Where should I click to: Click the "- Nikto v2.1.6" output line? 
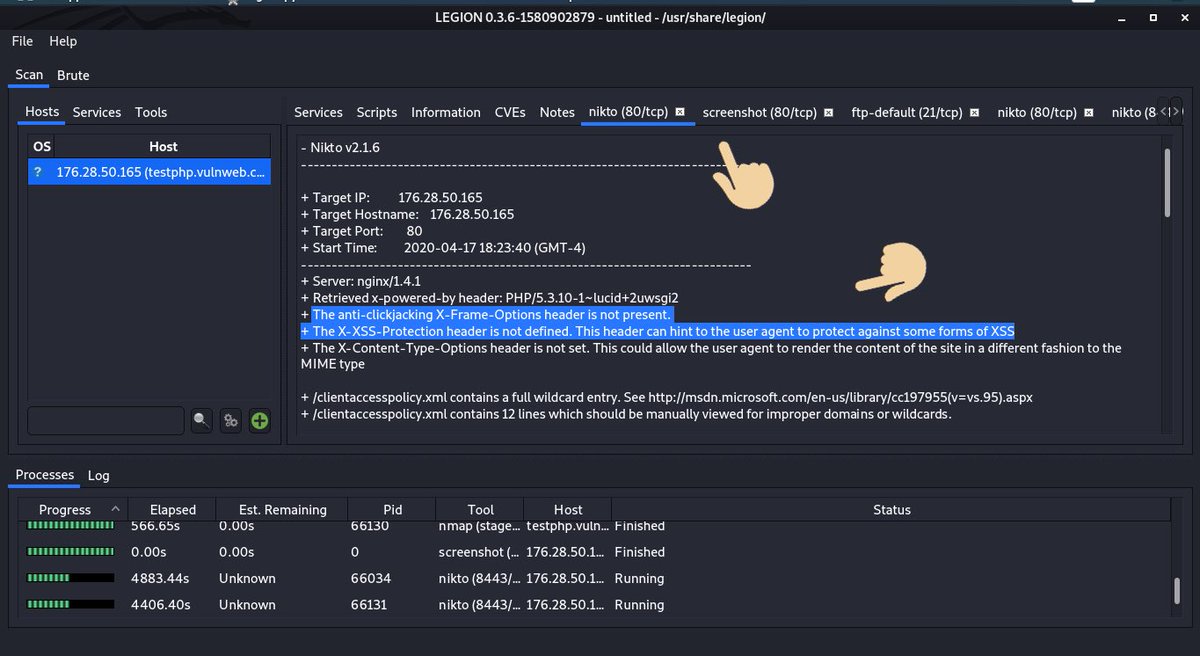340,147
